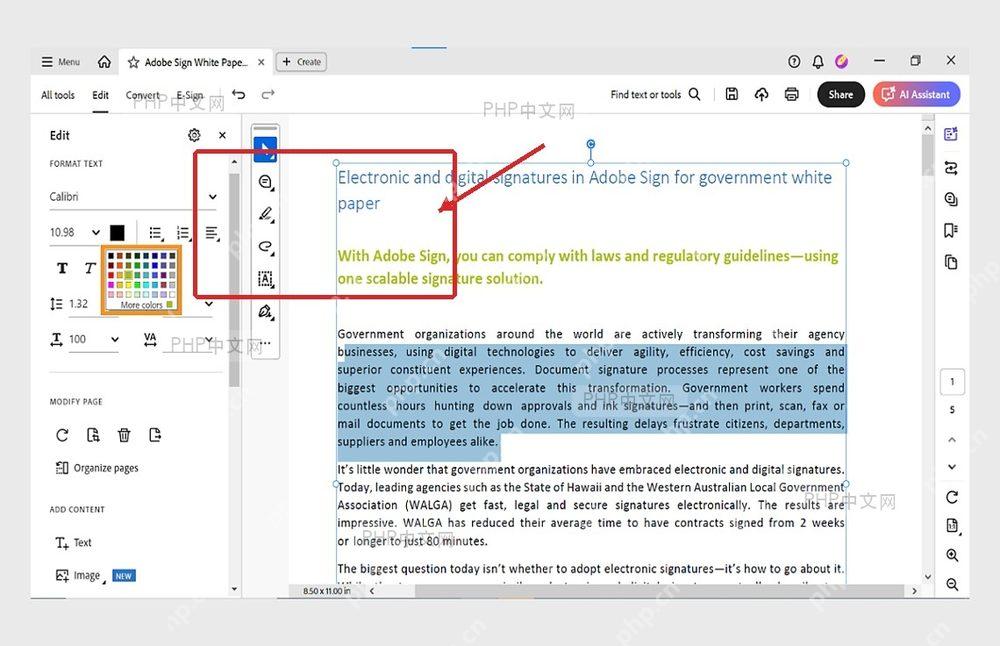Screen dimensions: 1000x646
Task: Select the Fill and Sign pen tool
Action: 265,311
